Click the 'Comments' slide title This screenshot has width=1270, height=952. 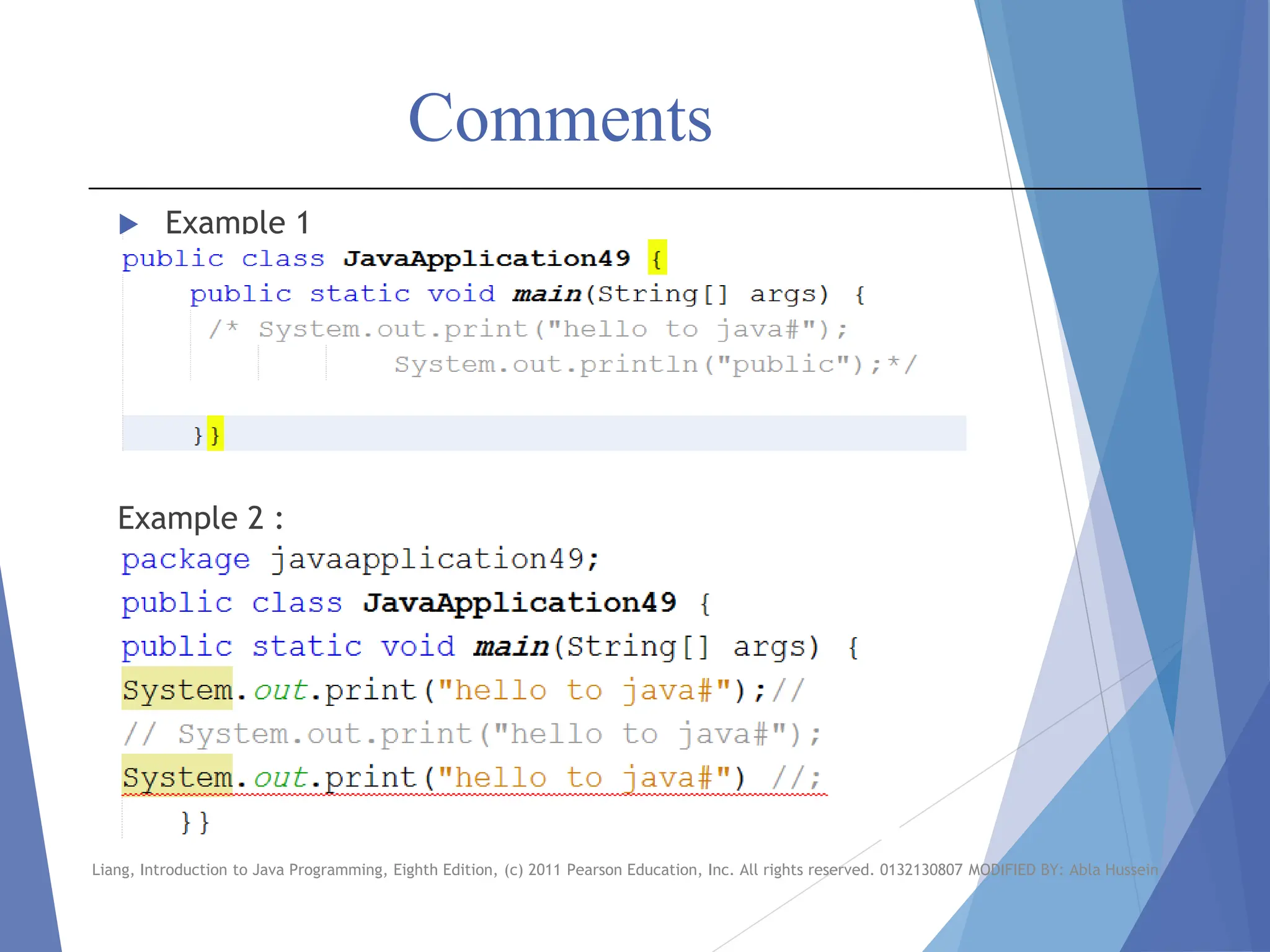pos(559,118)
